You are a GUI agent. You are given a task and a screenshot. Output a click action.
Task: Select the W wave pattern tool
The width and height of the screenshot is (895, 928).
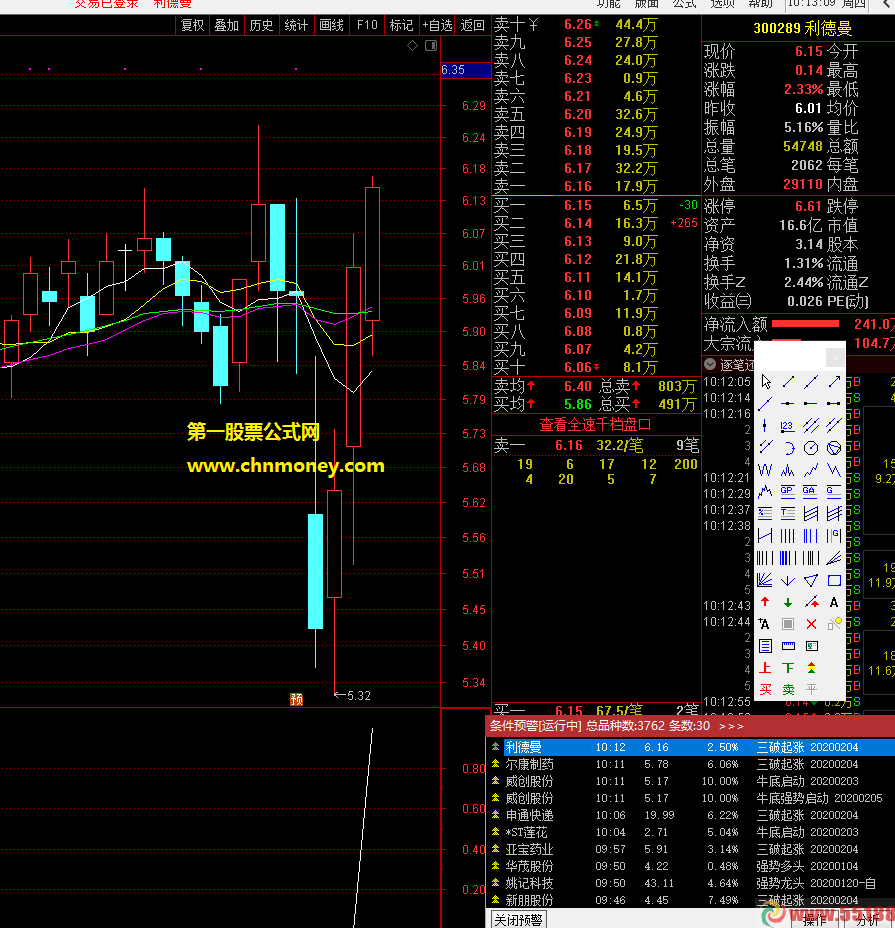coord(765,470)
